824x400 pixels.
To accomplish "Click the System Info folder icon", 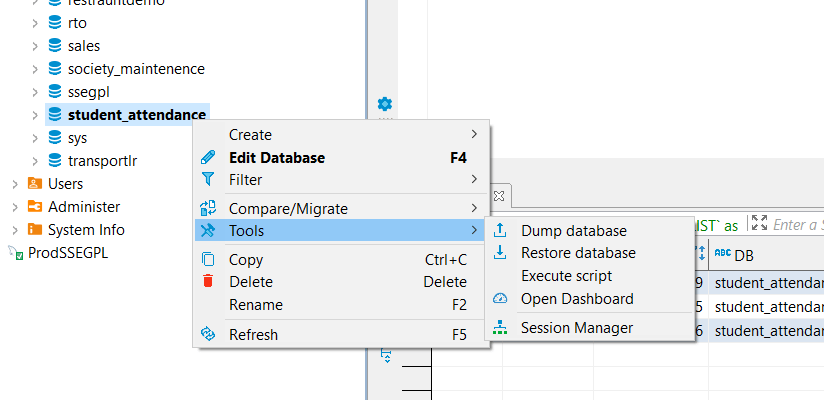I will coord(35,229).
